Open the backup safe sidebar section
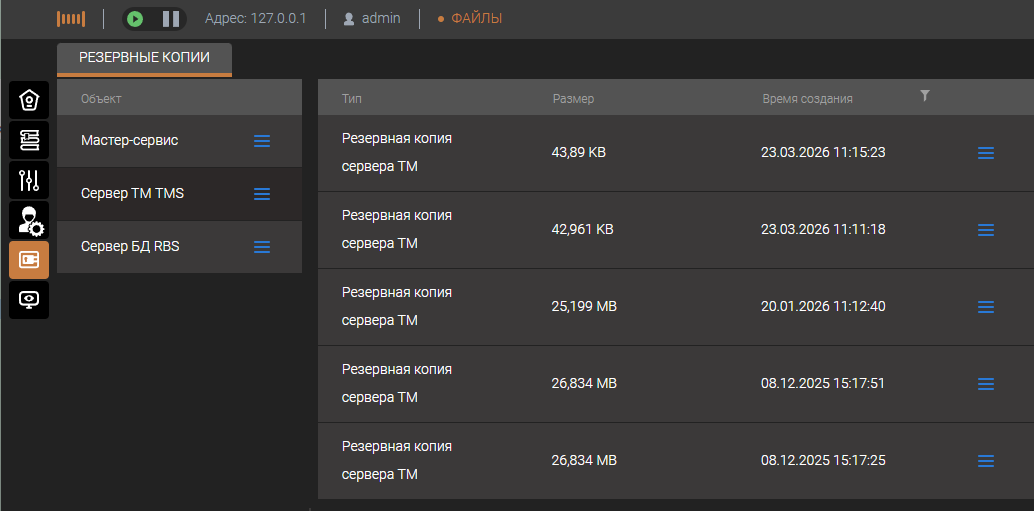Image resolution: width=1034 pixels, height=511 pixels. [29, 260]
